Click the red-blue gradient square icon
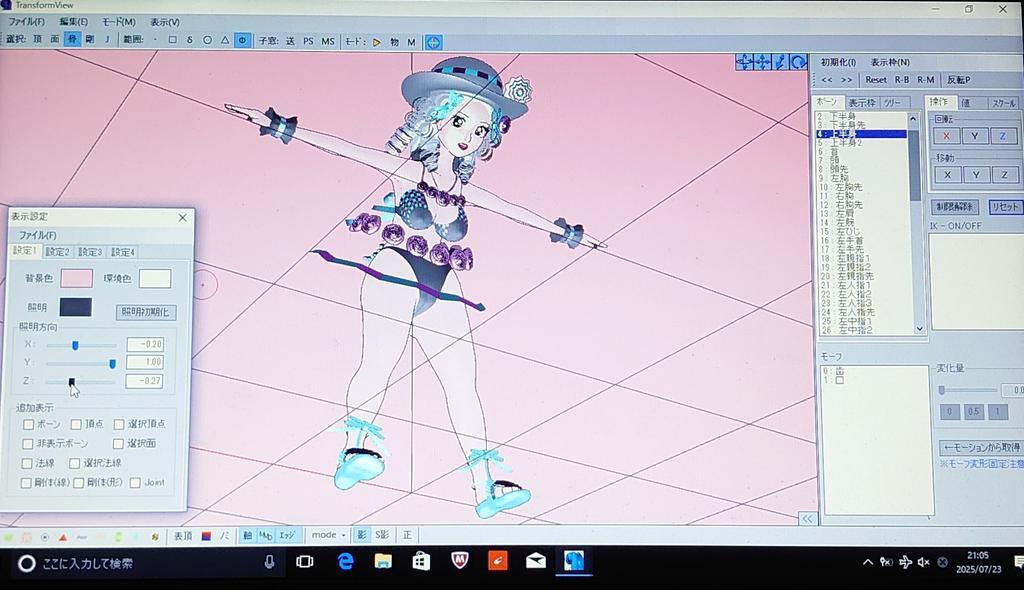The width and height of the screenshot is (1024, 590). pyautogui.click(x=206, y=536)
